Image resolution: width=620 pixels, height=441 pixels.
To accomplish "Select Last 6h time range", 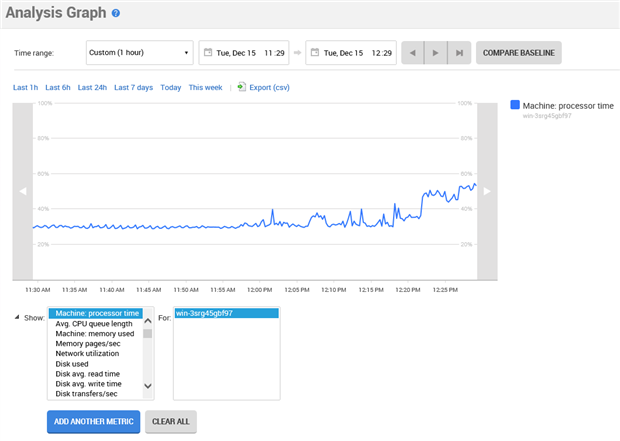I will pos(58,88).
